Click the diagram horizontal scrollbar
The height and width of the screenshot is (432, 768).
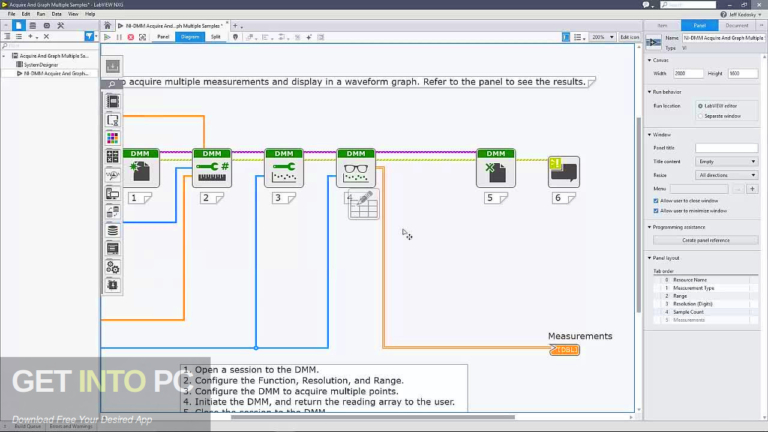[x=373, y=417]
